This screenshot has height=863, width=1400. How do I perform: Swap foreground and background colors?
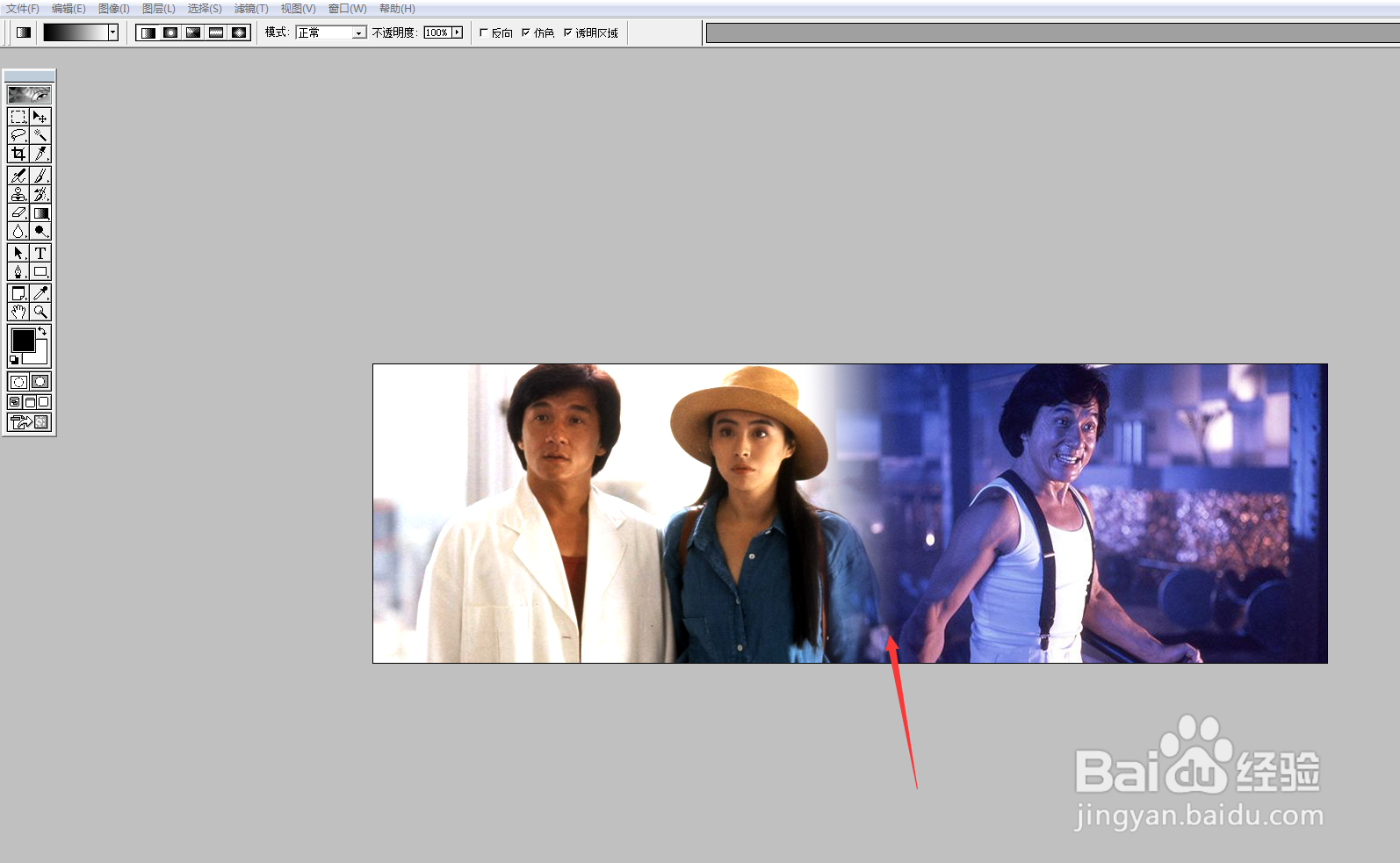tap(42, 331)
